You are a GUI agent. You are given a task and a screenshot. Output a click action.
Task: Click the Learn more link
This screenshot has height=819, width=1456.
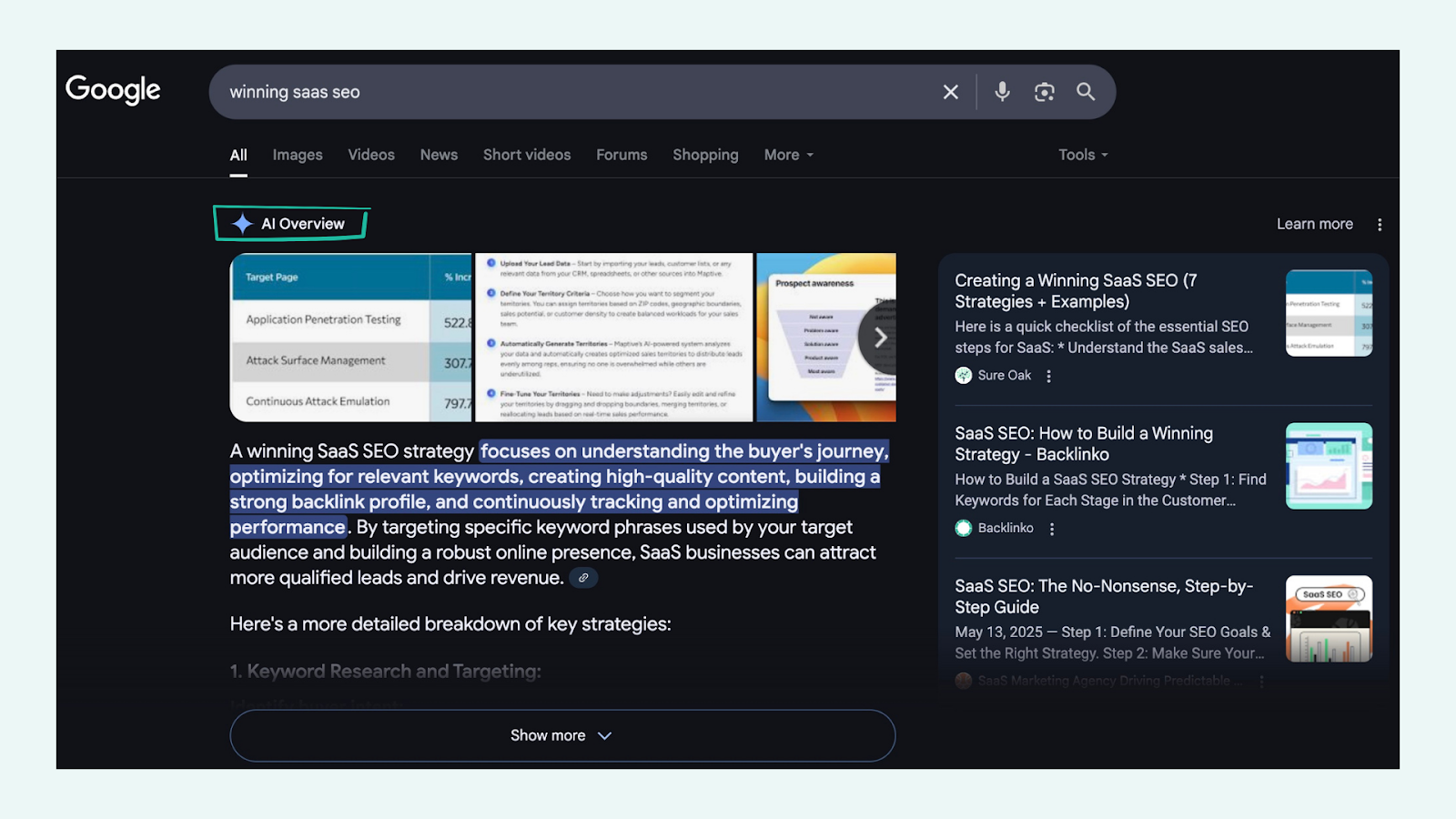[1313, 223]
